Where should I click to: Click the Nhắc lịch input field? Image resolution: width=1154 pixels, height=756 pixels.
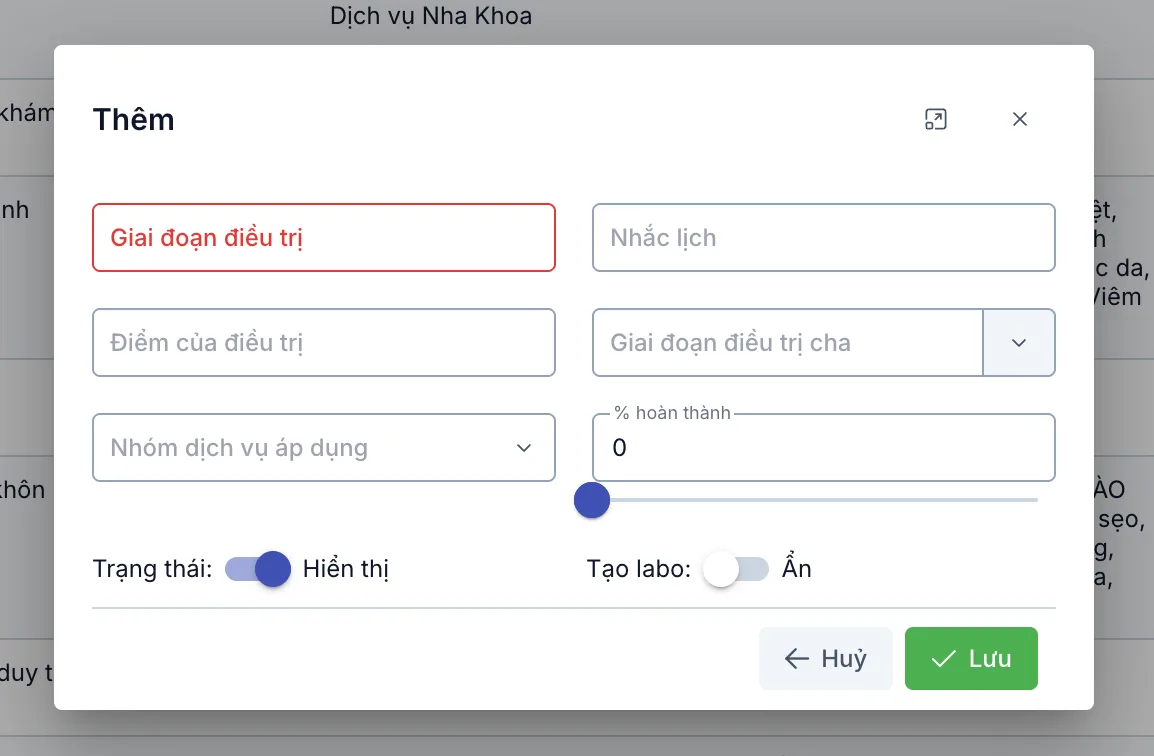824,238
